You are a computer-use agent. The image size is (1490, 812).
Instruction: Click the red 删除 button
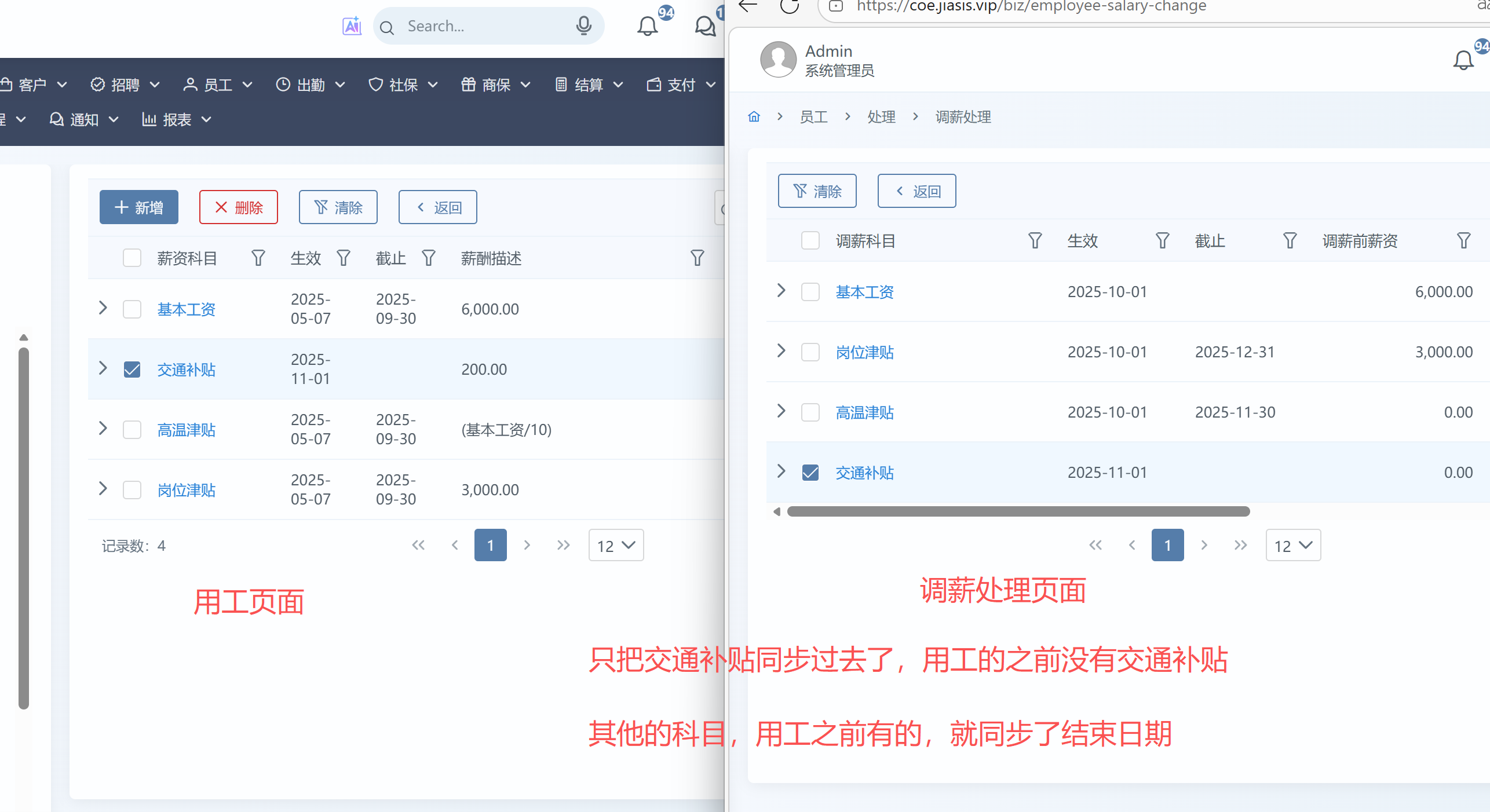pos(239,207)
